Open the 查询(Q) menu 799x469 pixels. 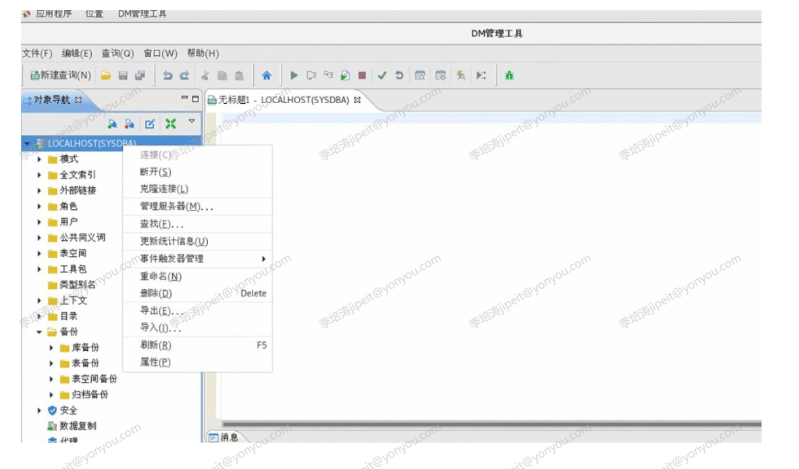point(117,53)
